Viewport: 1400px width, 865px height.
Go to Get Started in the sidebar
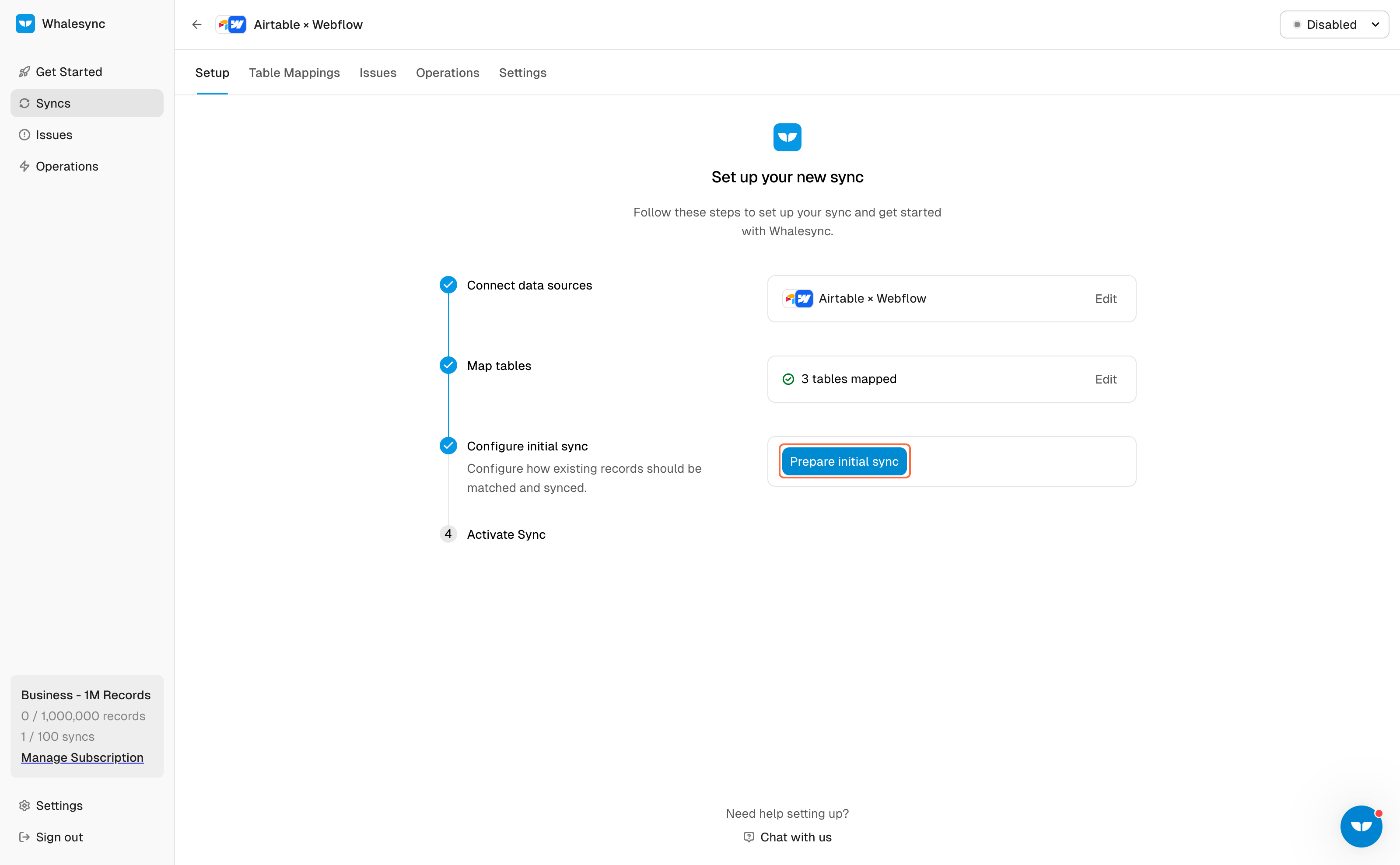point(87,72)
